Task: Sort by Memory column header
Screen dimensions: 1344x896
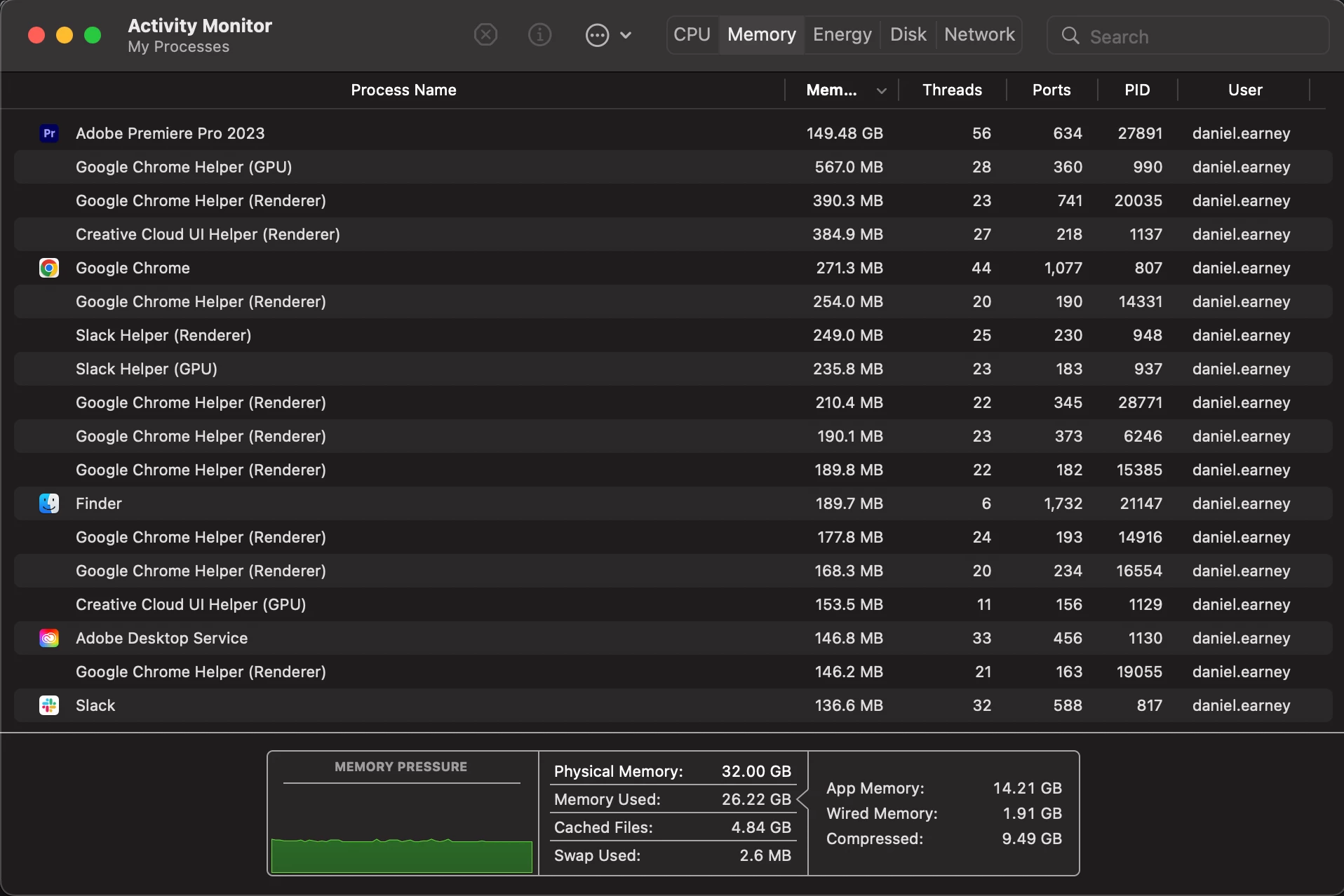Action: (x=831, y=90)
